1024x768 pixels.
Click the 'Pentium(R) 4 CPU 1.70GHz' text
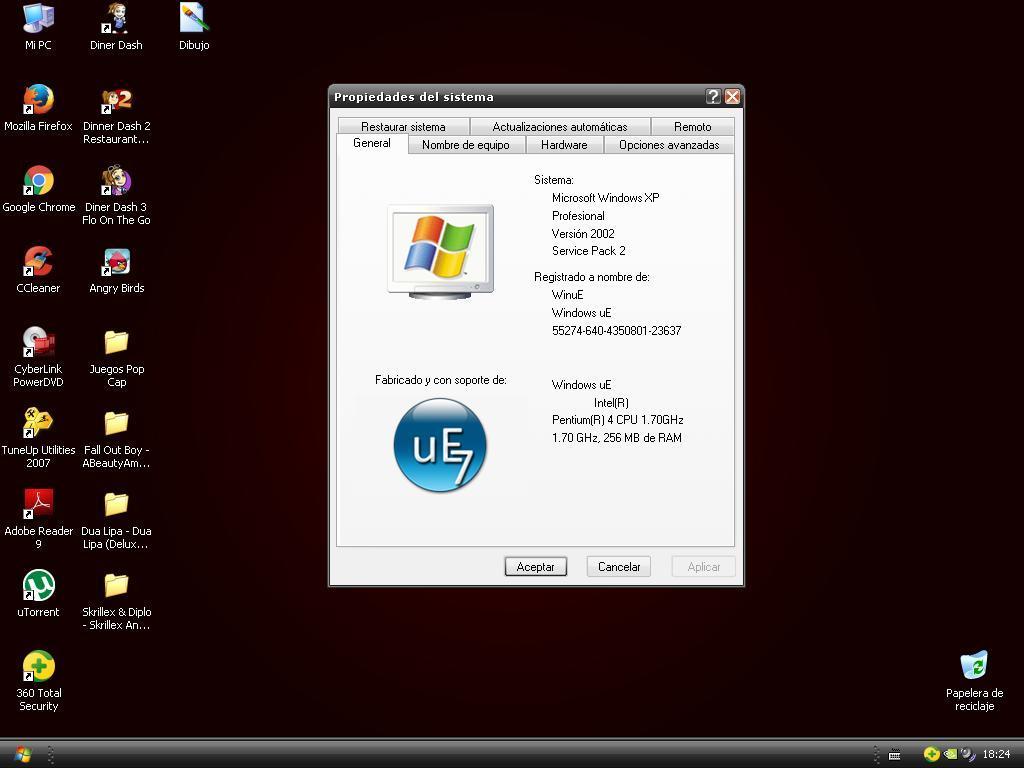tap(618, 420)
